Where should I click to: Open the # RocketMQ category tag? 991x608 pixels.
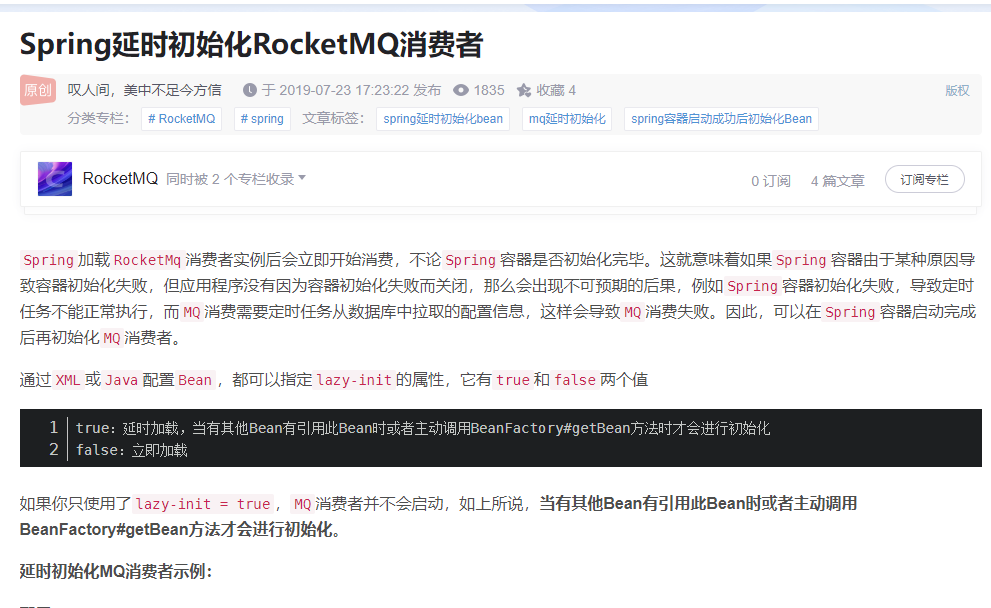(x=181, y=119)
